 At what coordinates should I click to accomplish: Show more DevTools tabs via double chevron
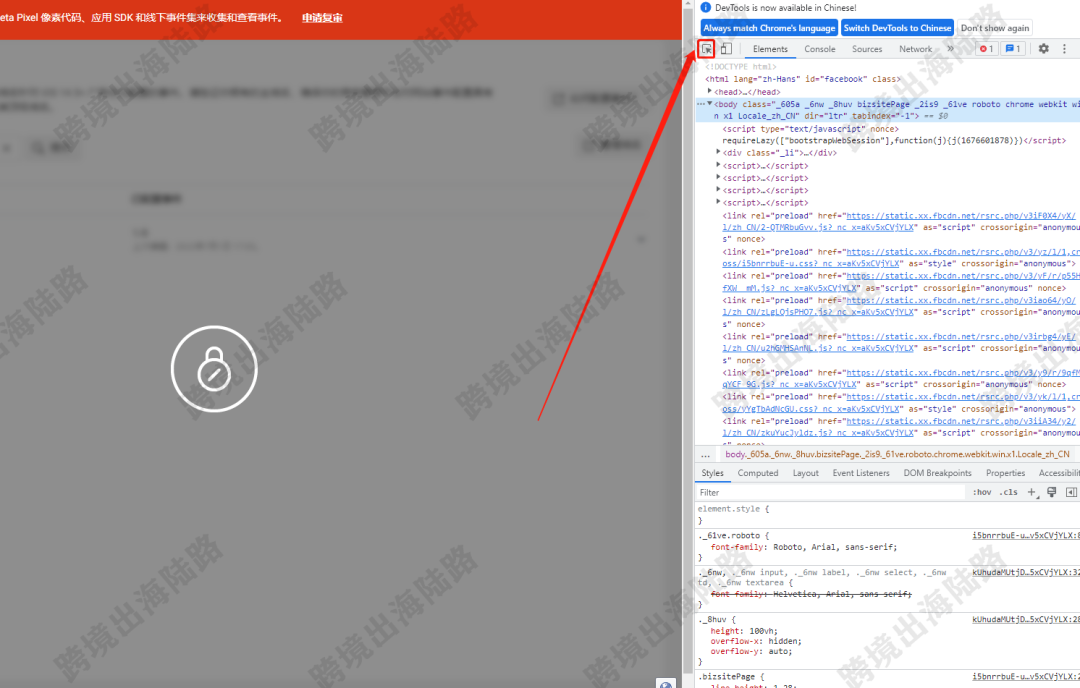pos(951,49)
